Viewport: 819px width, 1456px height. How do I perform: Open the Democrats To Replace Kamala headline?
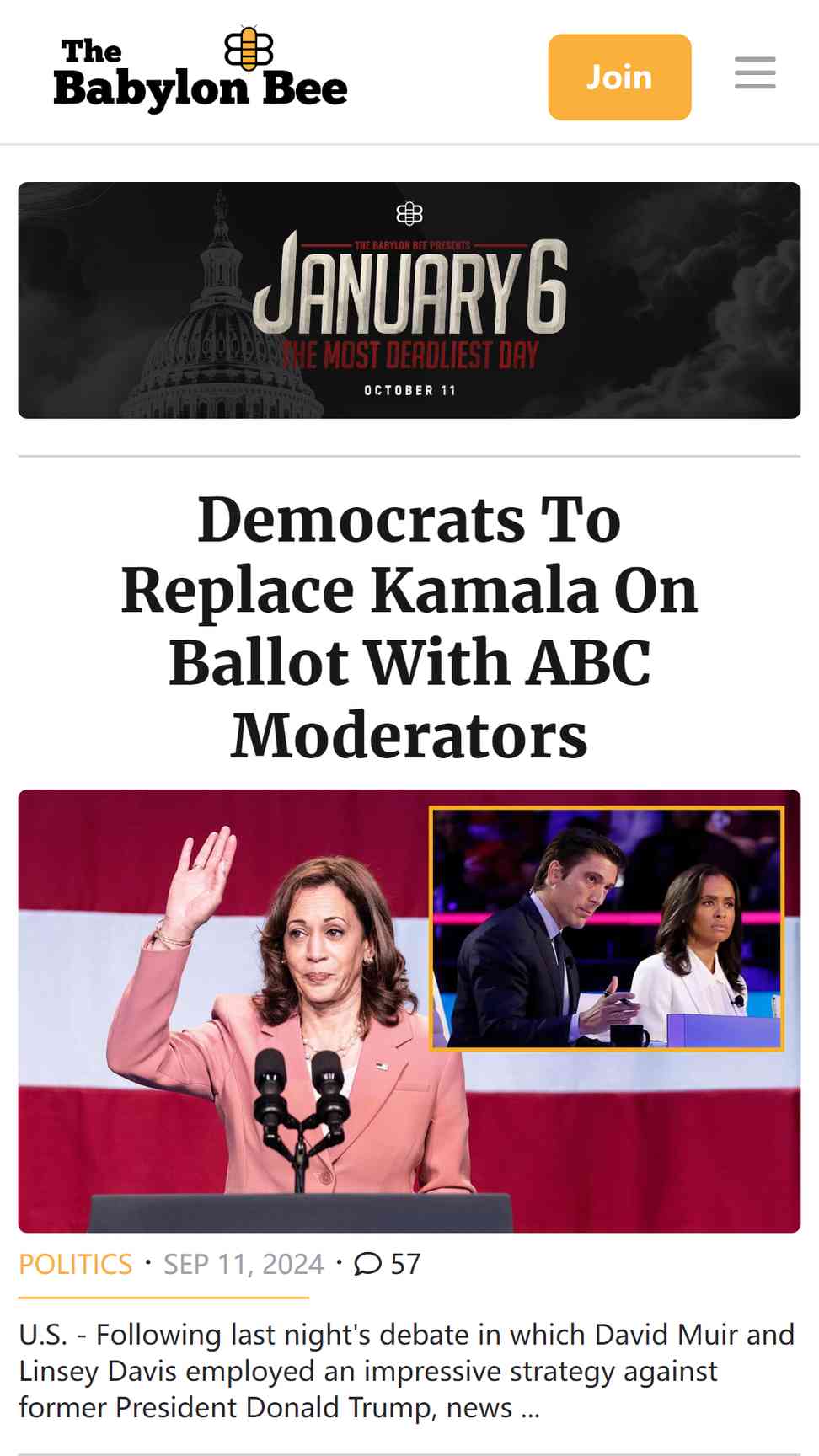point(409,626)
